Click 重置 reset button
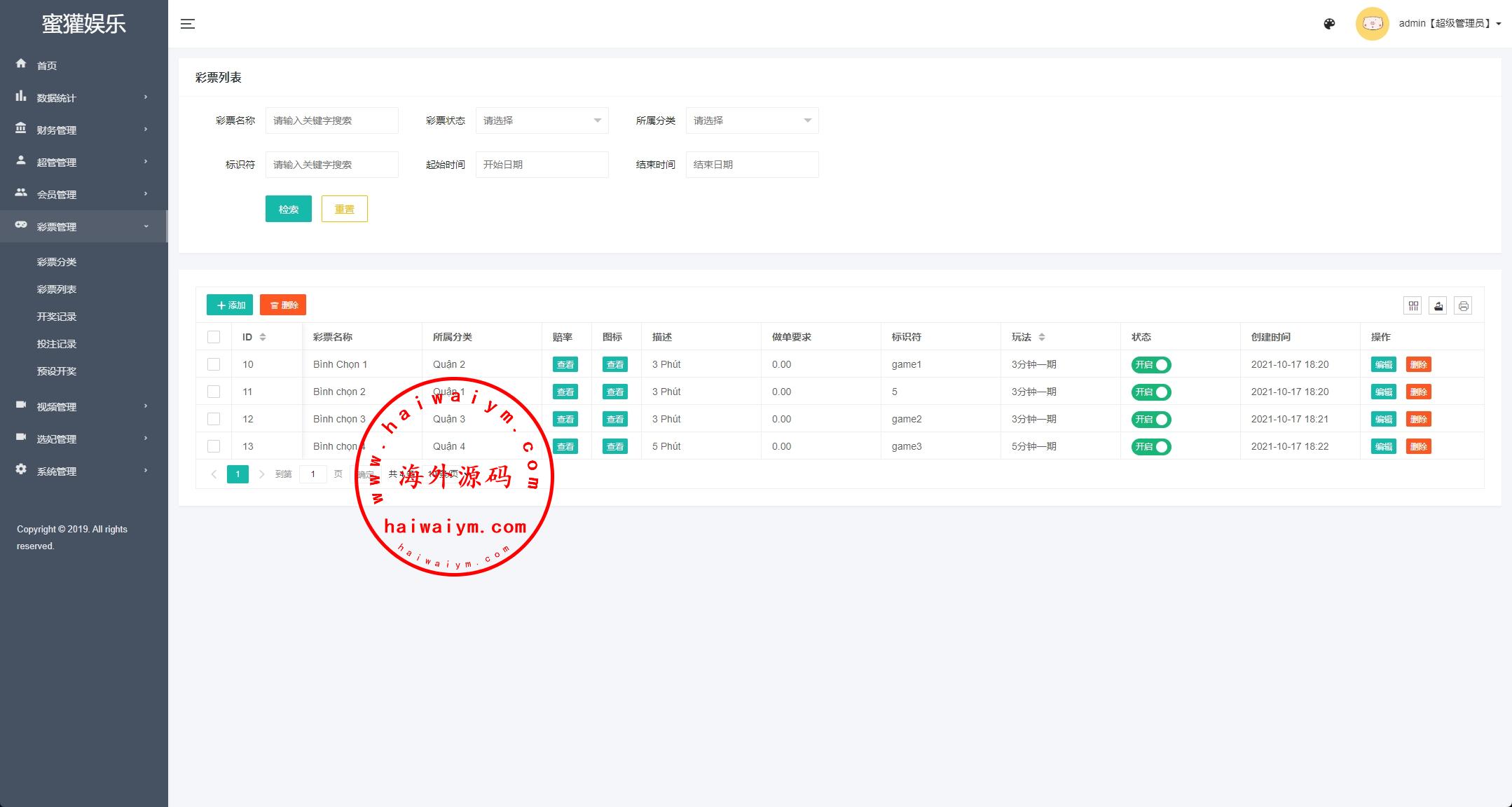Screen dimensions: 1512x807 coord(345,207)
